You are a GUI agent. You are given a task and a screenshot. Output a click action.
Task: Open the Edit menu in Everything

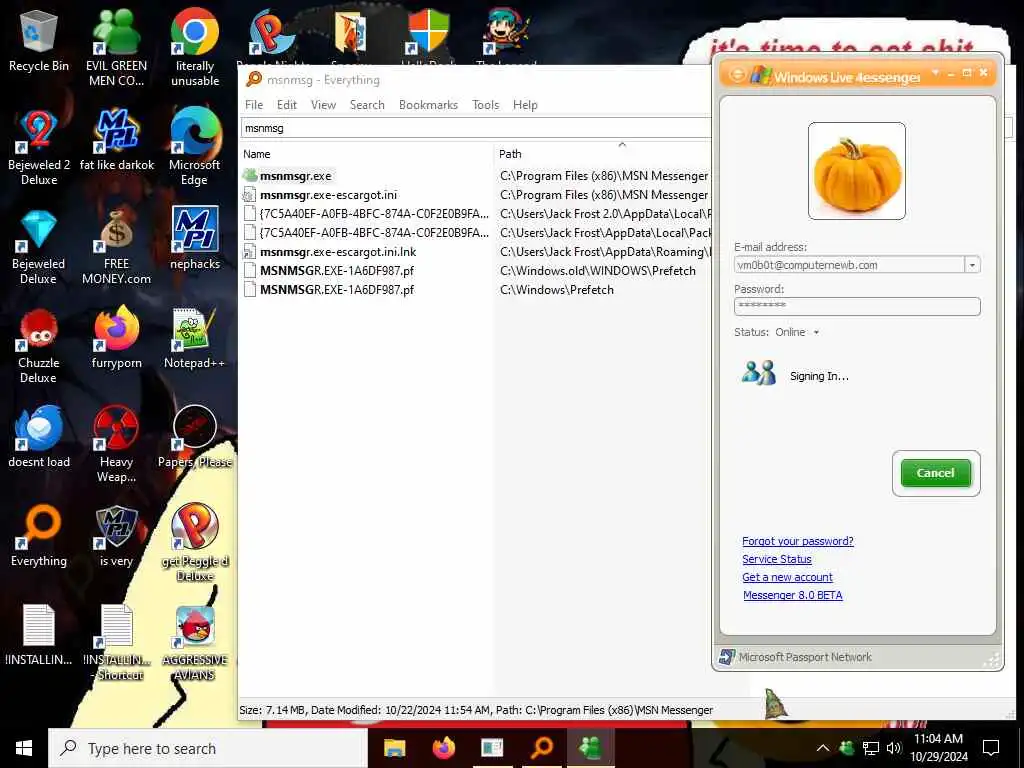pos(287,104)
